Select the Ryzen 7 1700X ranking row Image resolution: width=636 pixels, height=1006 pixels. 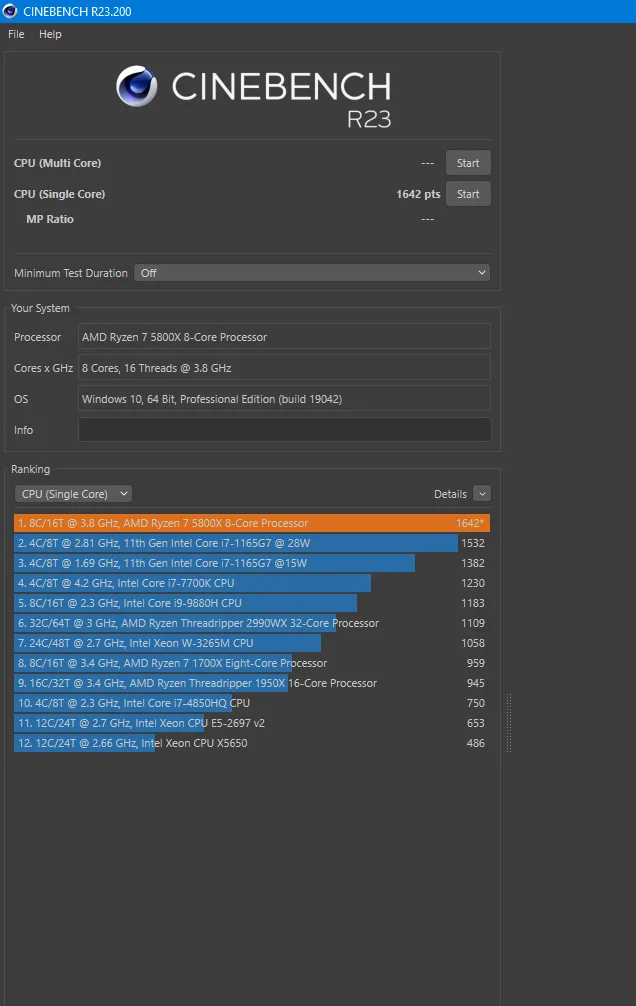click(252, 663)
